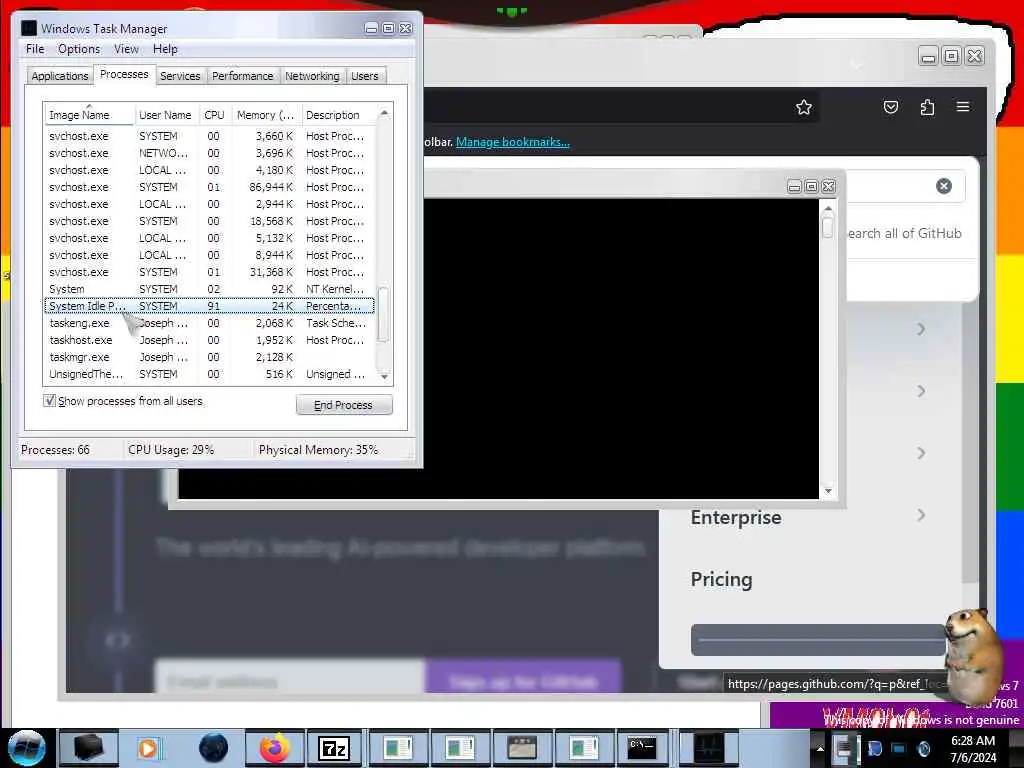Click the process list scroll-up arrow
The height and width of the screenshot is (768, 1024).
tap(385, 113)
